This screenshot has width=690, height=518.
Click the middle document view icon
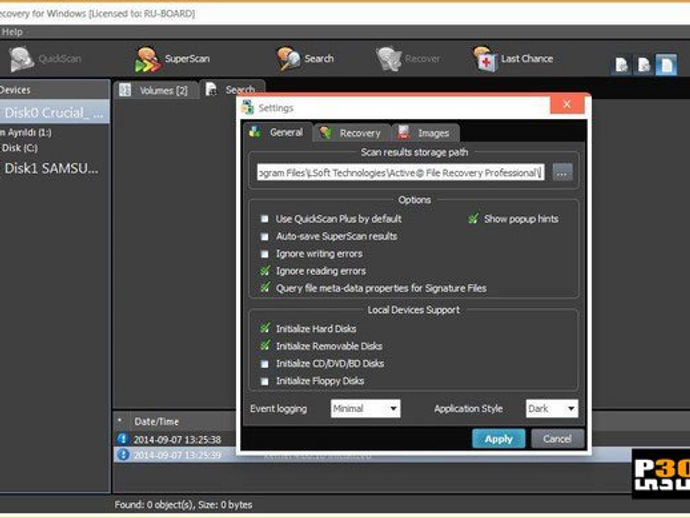click(644, 66)
